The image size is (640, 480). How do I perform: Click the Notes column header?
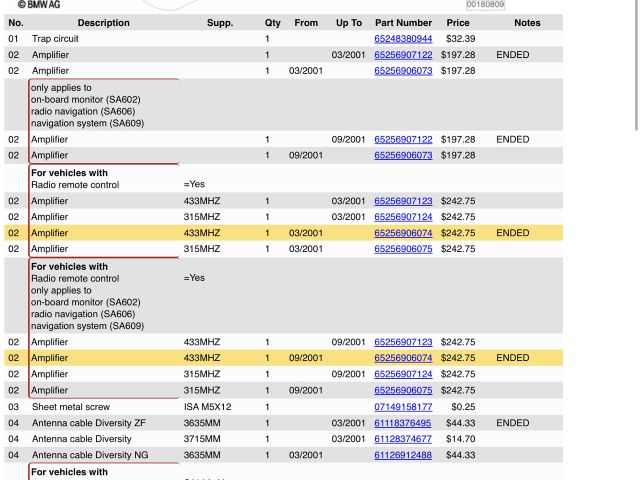click(x=527, y=23)
